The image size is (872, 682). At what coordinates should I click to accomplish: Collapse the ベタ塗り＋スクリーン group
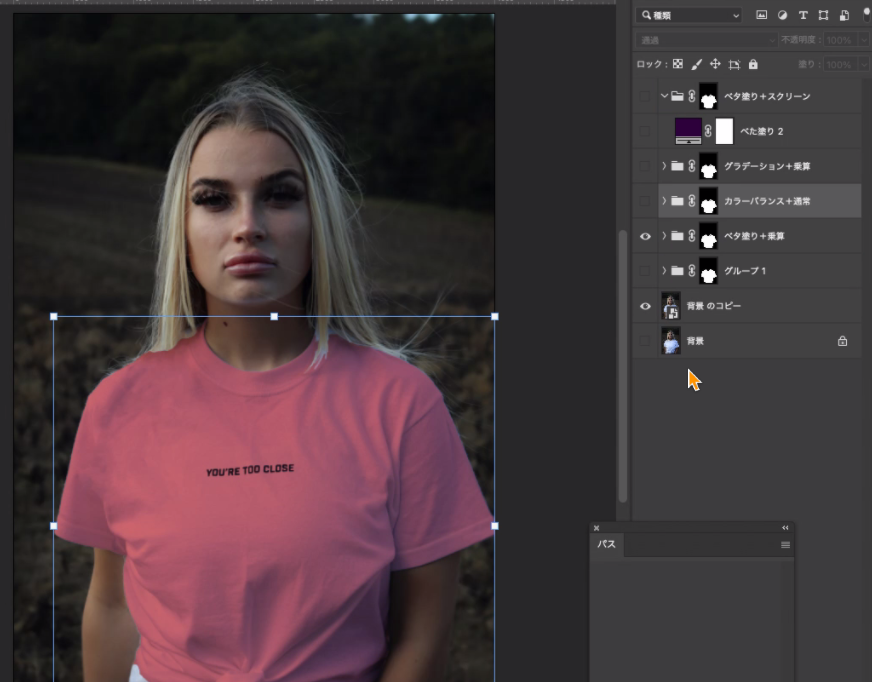coord(664,97)
